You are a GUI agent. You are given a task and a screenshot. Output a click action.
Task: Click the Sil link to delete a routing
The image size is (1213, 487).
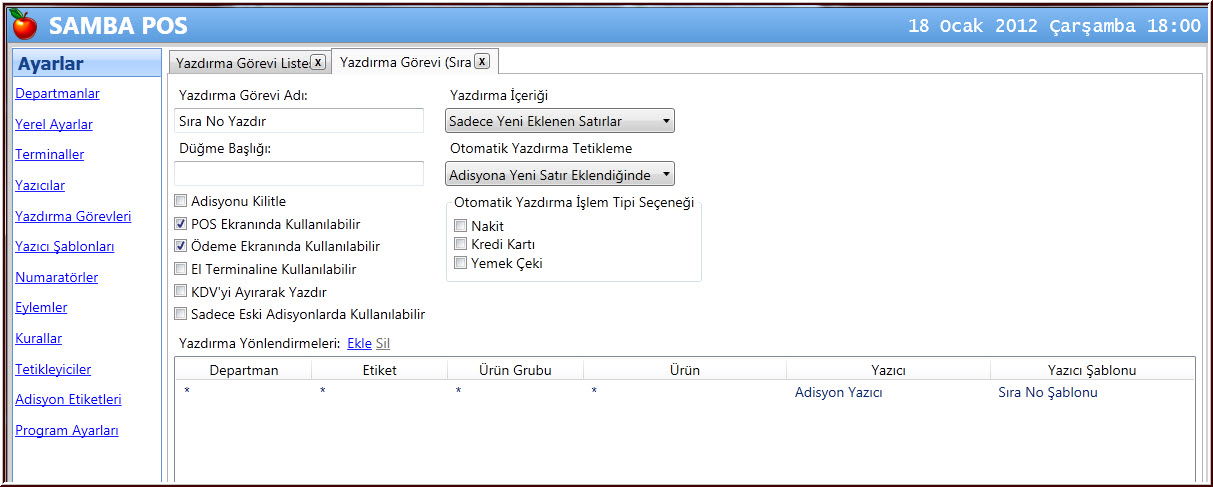[383, 343]
